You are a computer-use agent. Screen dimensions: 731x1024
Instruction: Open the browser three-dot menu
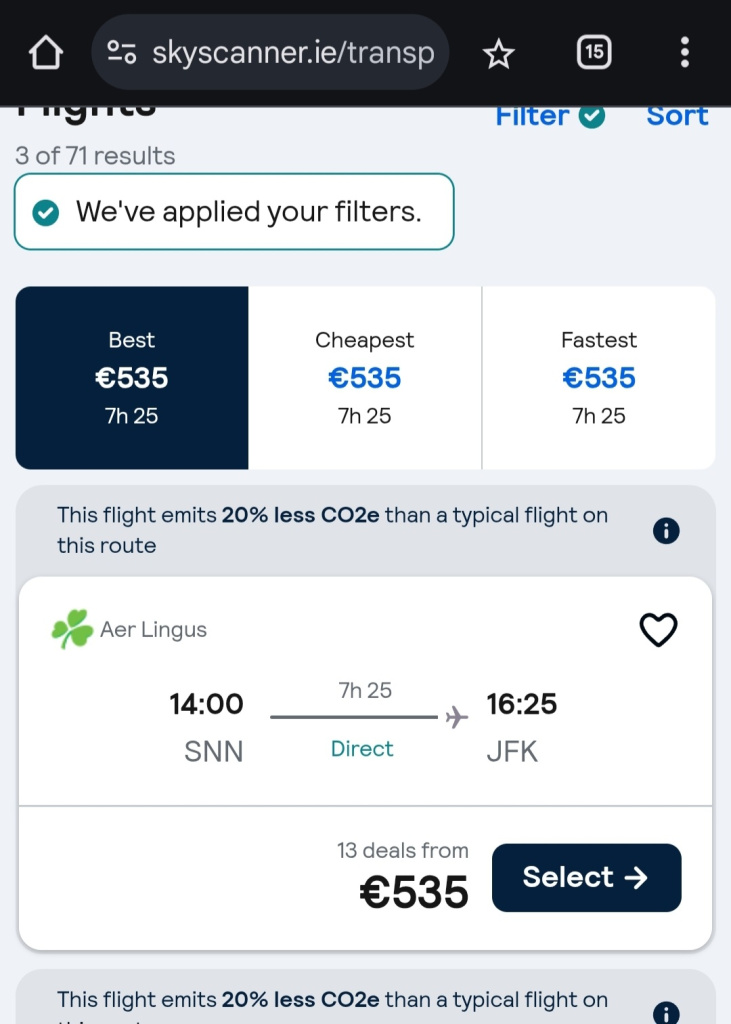click(x=684, y=53)
